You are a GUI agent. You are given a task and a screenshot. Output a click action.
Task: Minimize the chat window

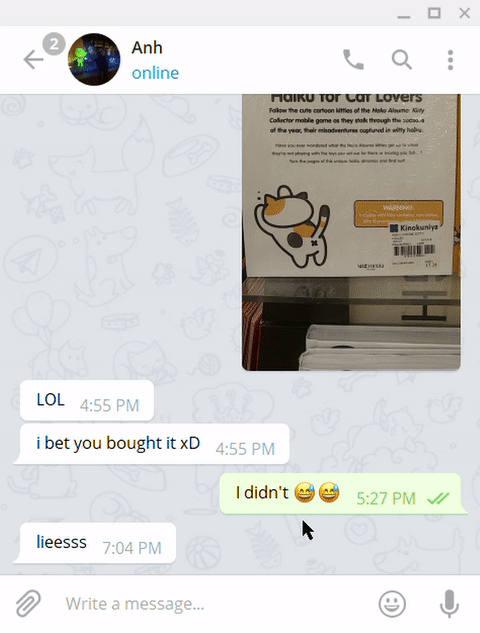pyautogui.click(x=404, y=15)
